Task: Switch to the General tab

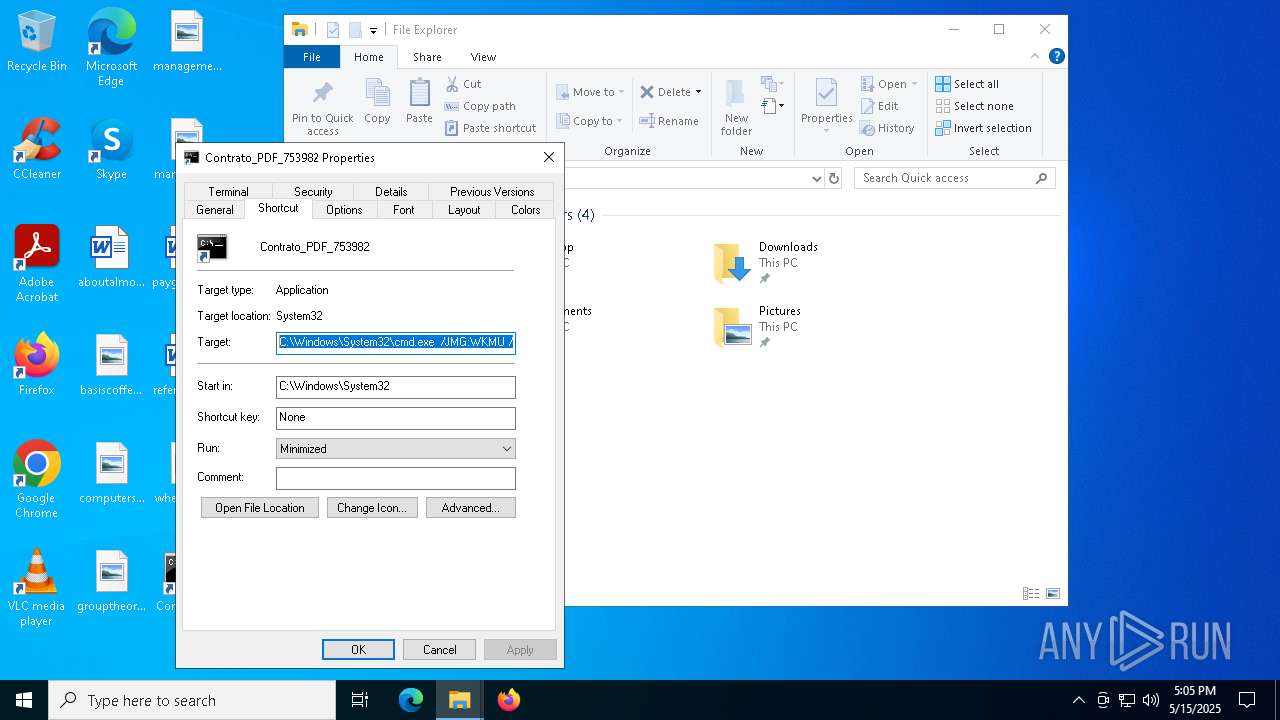Action: click(x=215, y=210)
